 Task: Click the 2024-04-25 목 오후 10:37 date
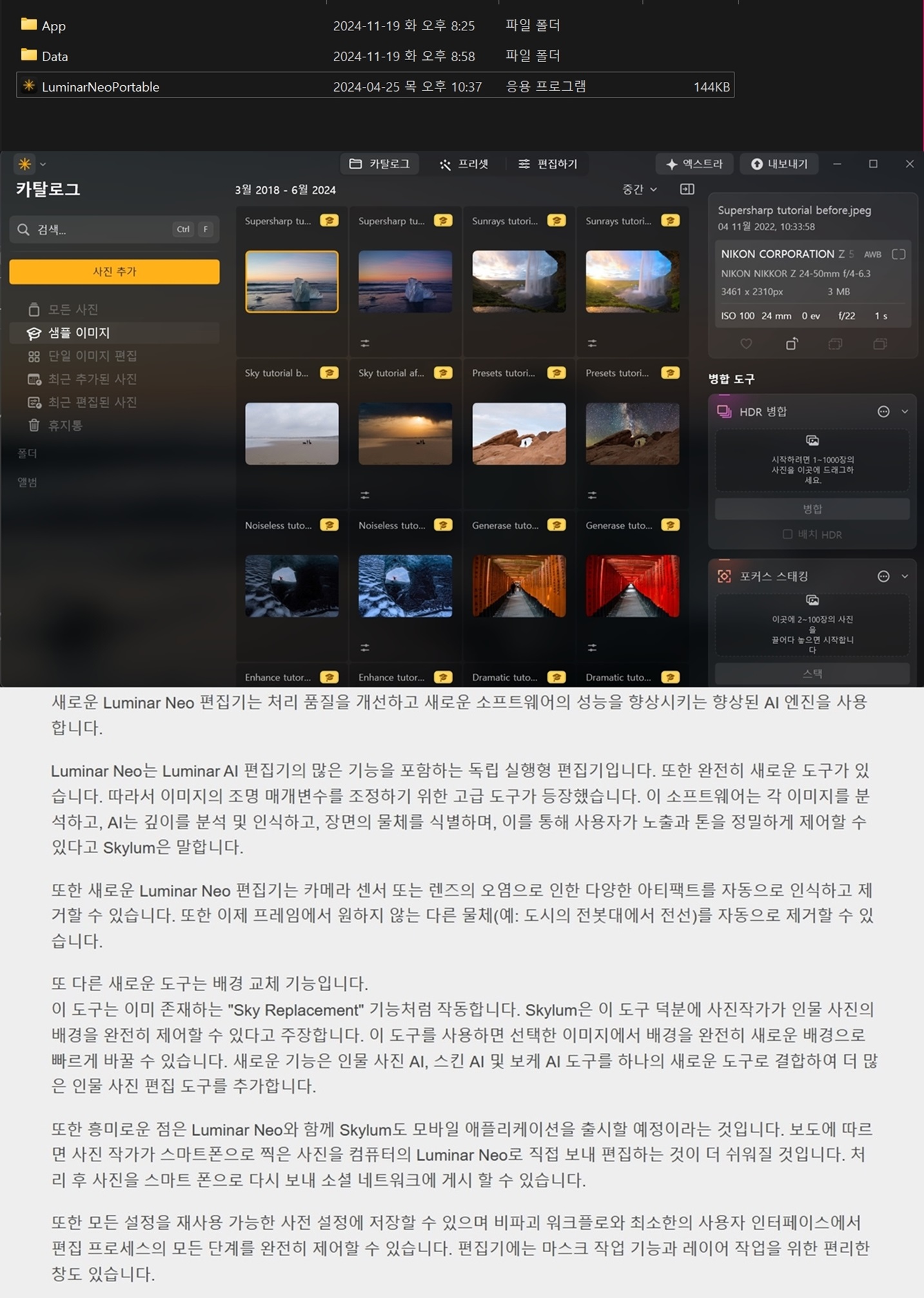[408, 86]
